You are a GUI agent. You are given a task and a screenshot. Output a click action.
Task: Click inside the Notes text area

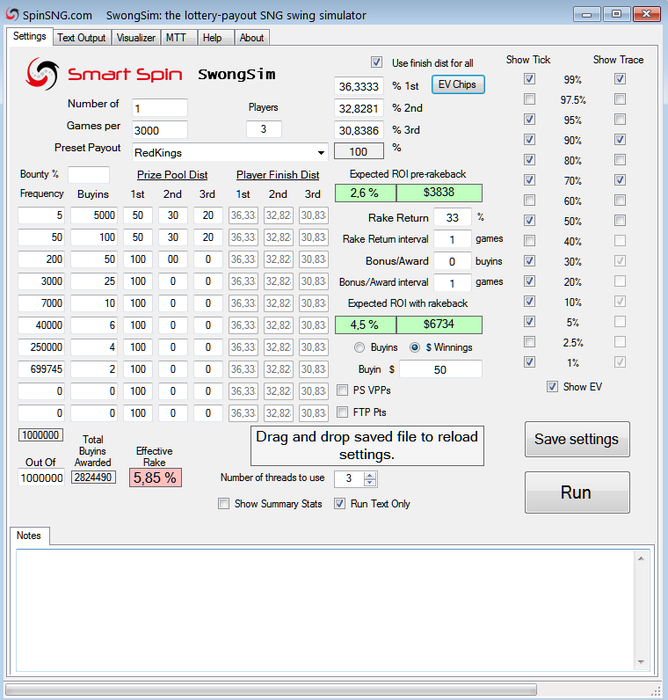(325, 611)
